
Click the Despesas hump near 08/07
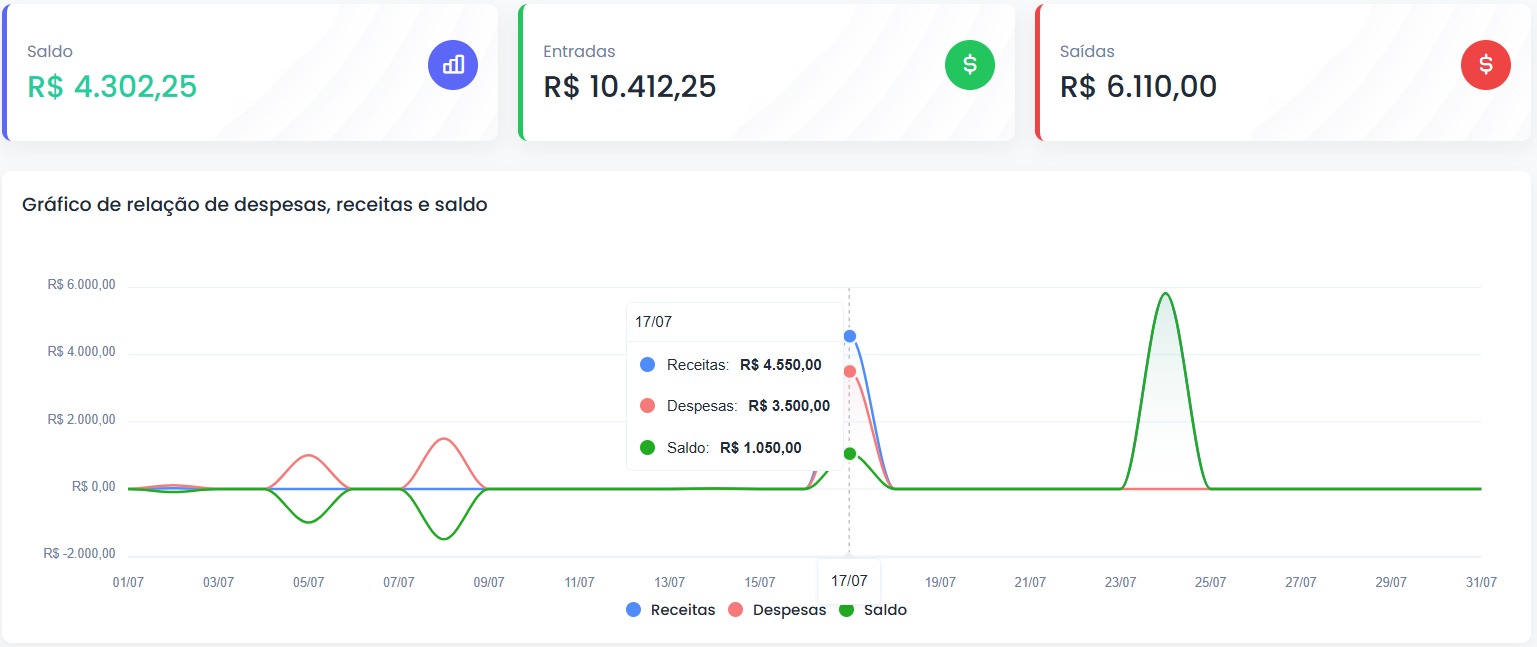pos(443,440)
